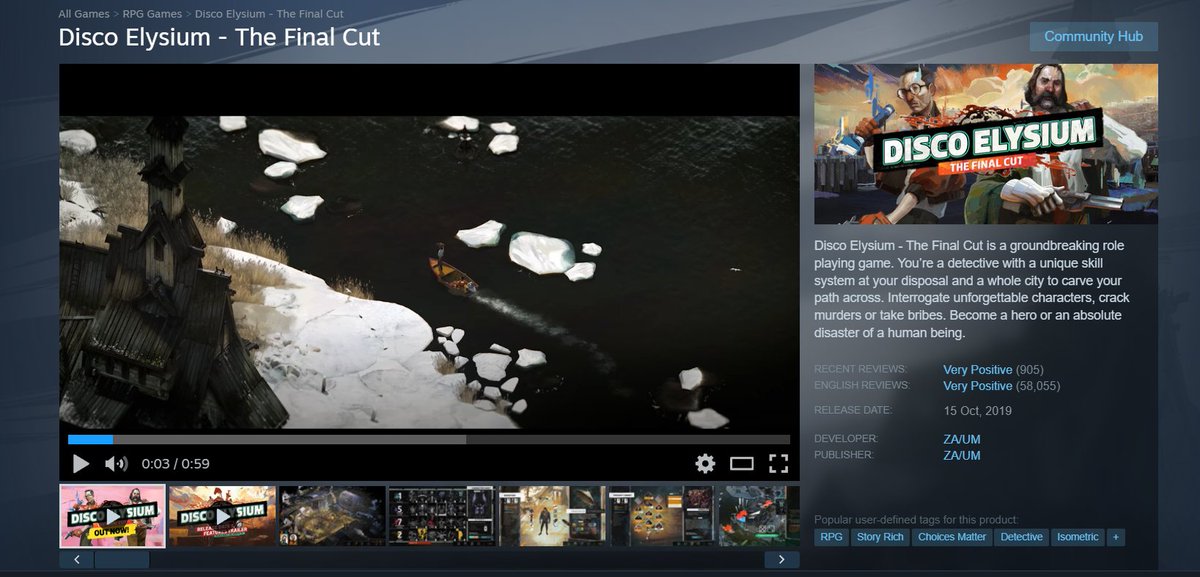Toggle theater mode on the video player
The height and width of the screenshot is (577, 1200).
(x=741, y=463)
